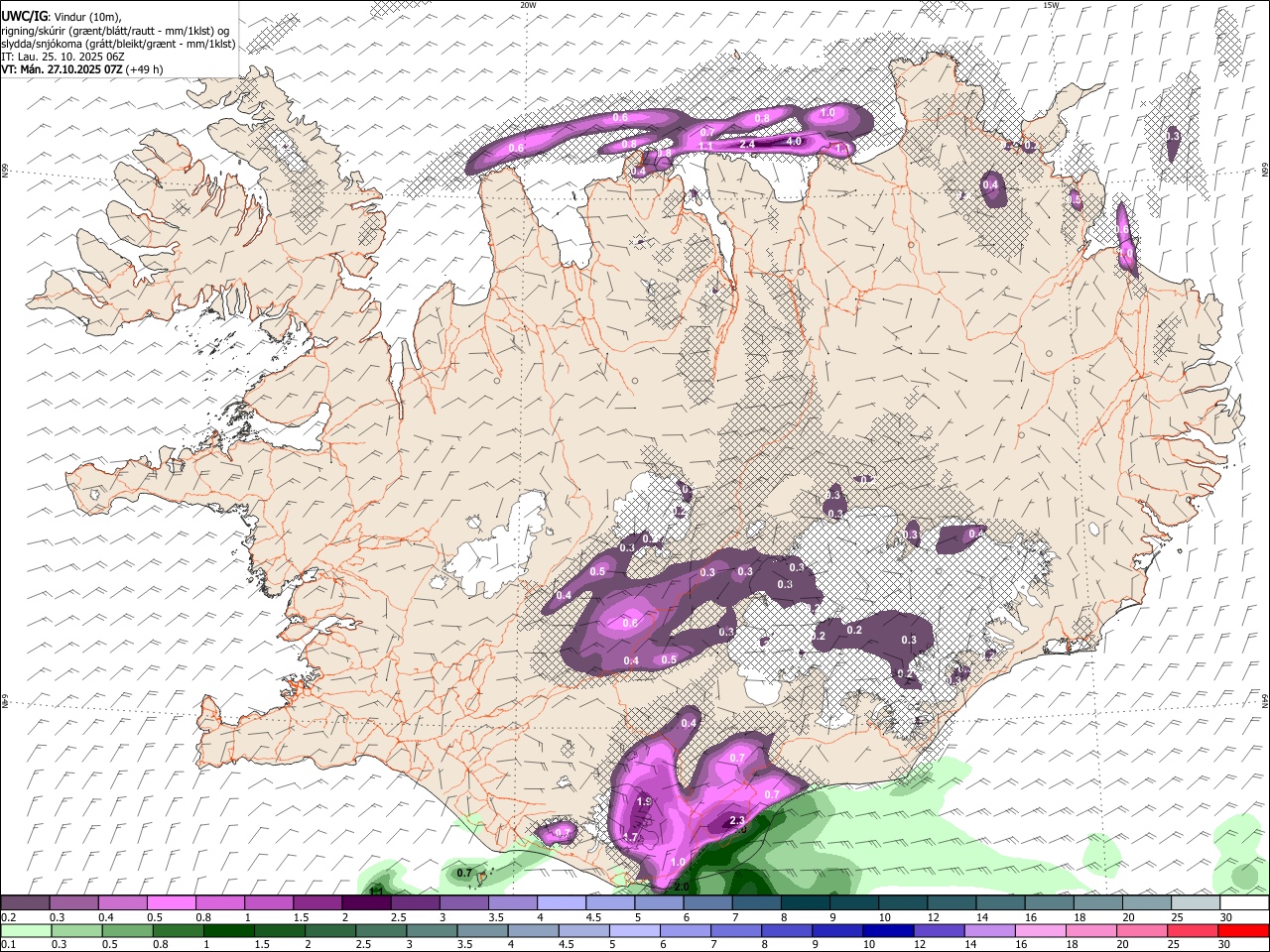The height and width of the screenshot is (952, 1270).
Task: Pick the dark mauve 0.2 swatch in top legend row
Action: (x=26, y=903)
